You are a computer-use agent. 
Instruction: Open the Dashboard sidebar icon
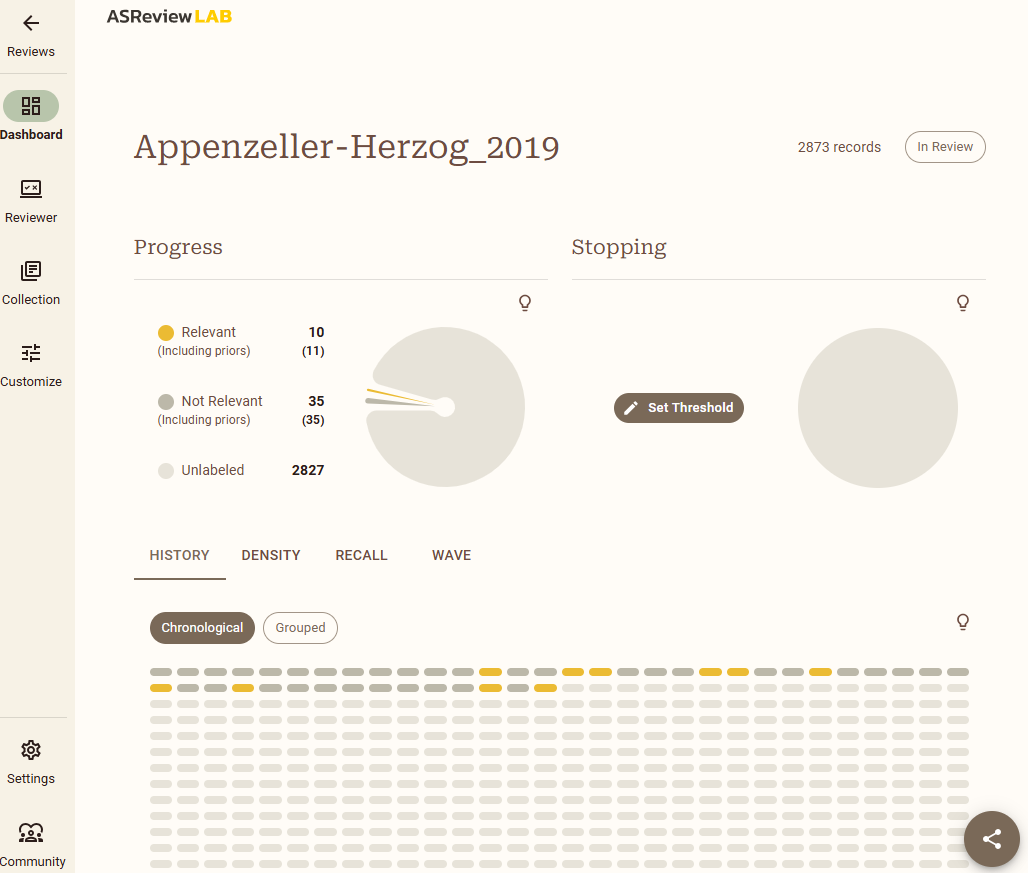[x=31, y=106]
